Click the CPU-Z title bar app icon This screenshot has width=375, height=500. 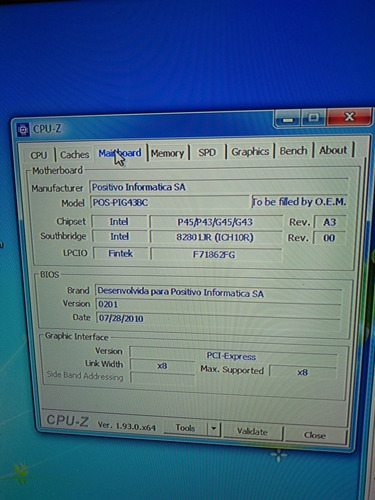pyautogui.click(x=23, y=130)
